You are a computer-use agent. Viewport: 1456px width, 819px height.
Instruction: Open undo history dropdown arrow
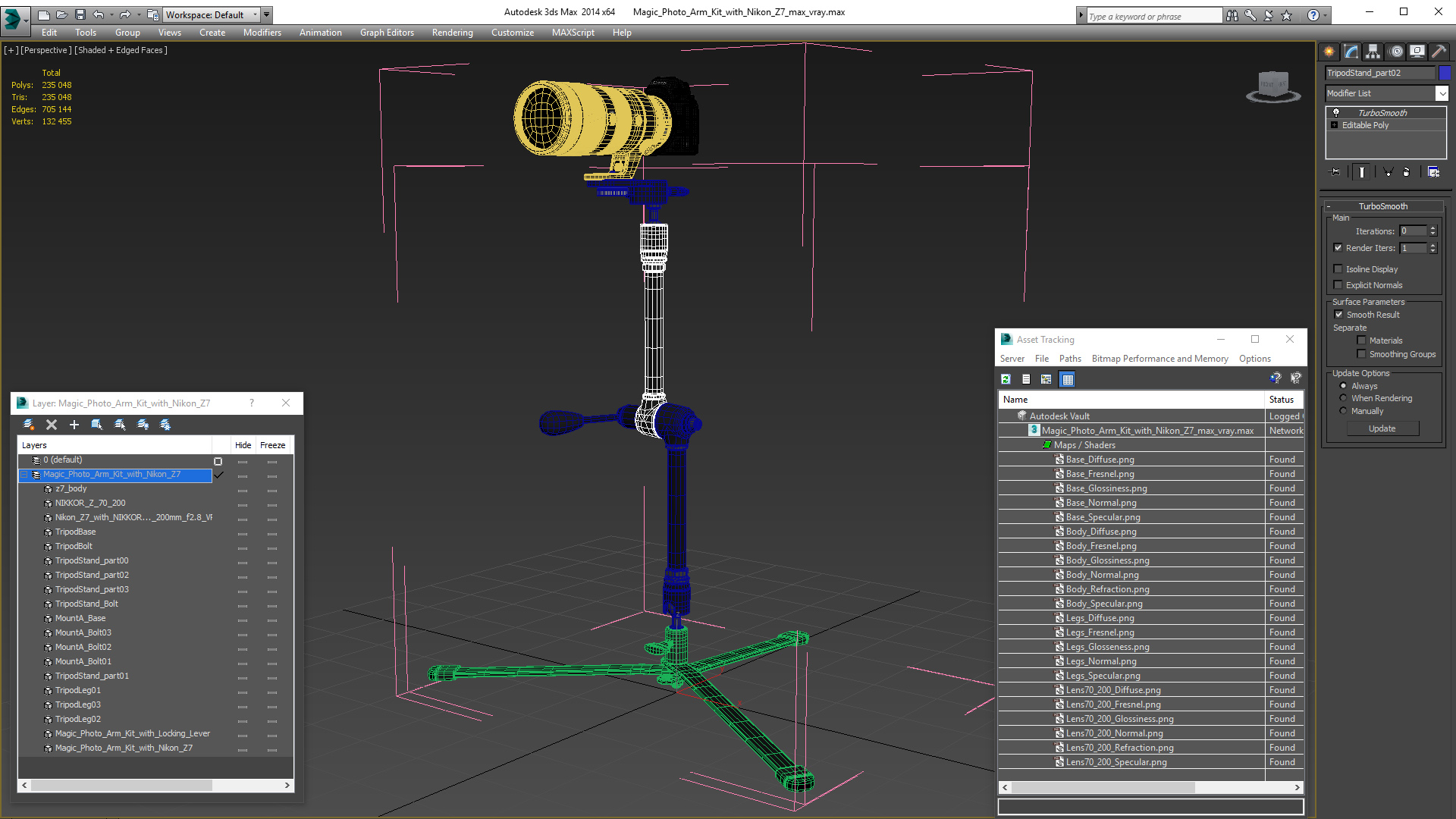coord(111,14)
